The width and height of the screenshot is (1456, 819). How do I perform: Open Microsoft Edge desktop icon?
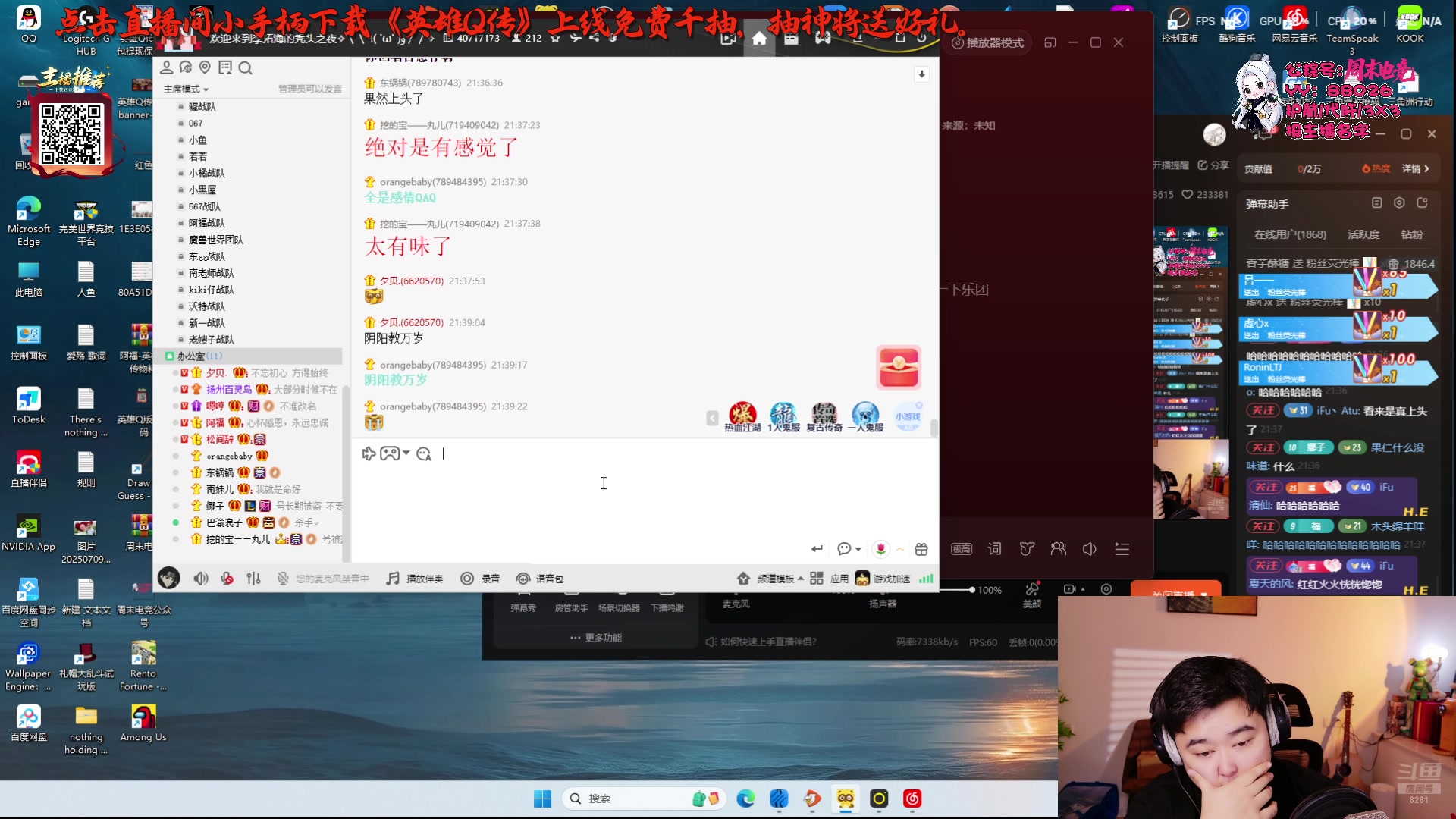click(28, 221)
